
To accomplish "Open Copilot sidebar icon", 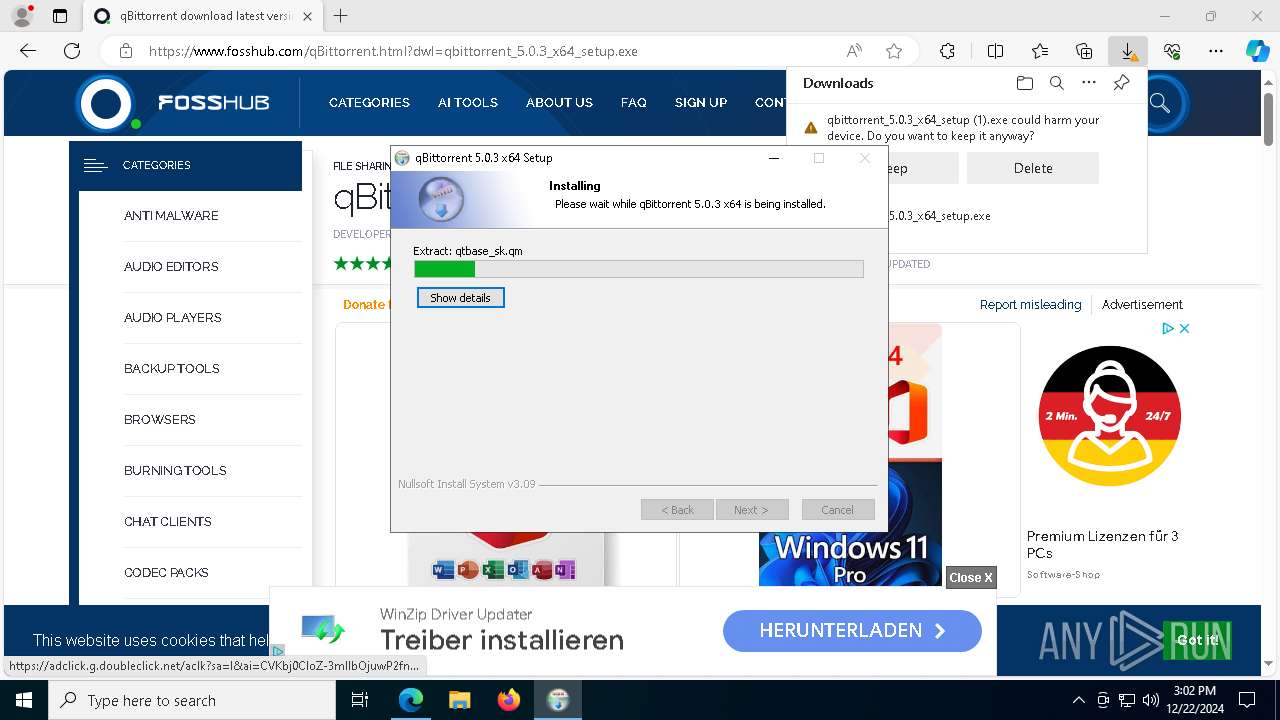I will [1257, 51].
